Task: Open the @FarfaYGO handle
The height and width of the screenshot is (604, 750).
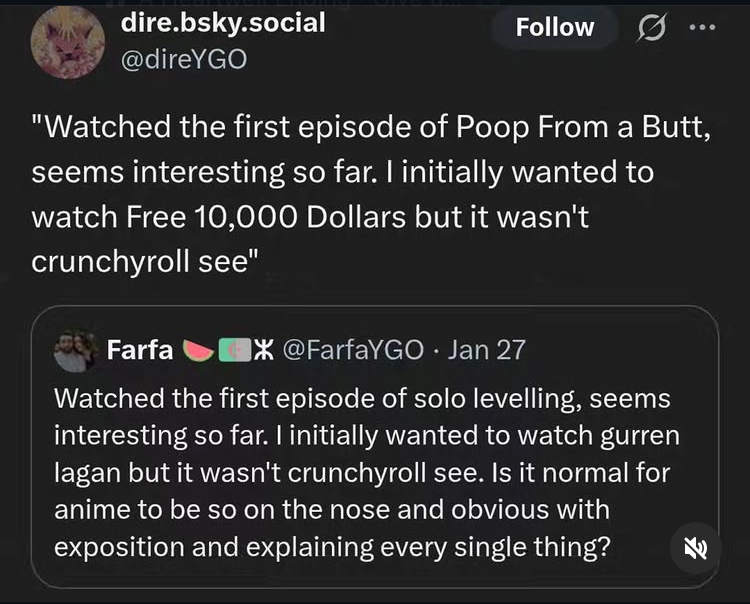Action: tap(354, 350)
